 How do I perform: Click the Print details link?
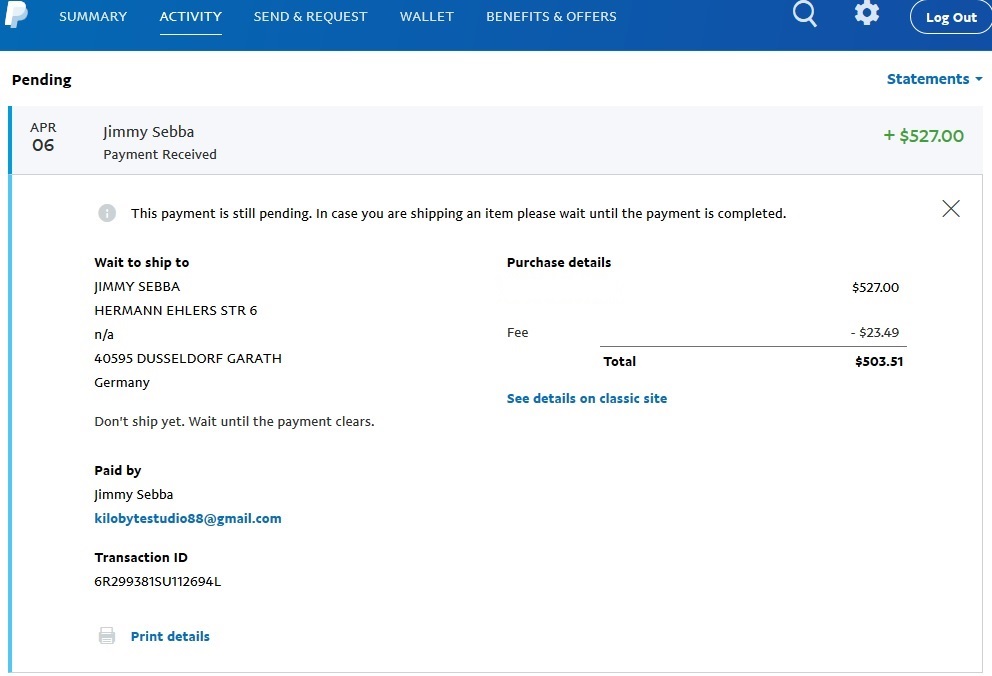[170, 636]
